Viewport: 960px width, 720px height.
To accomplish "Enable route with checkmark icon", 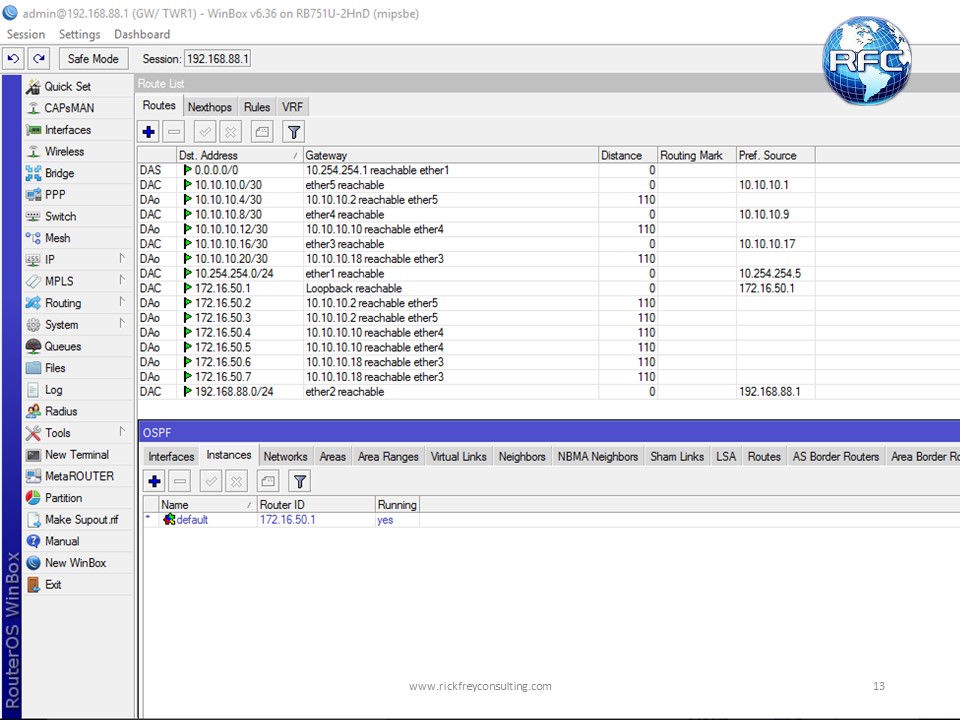I will pos(205,132).
